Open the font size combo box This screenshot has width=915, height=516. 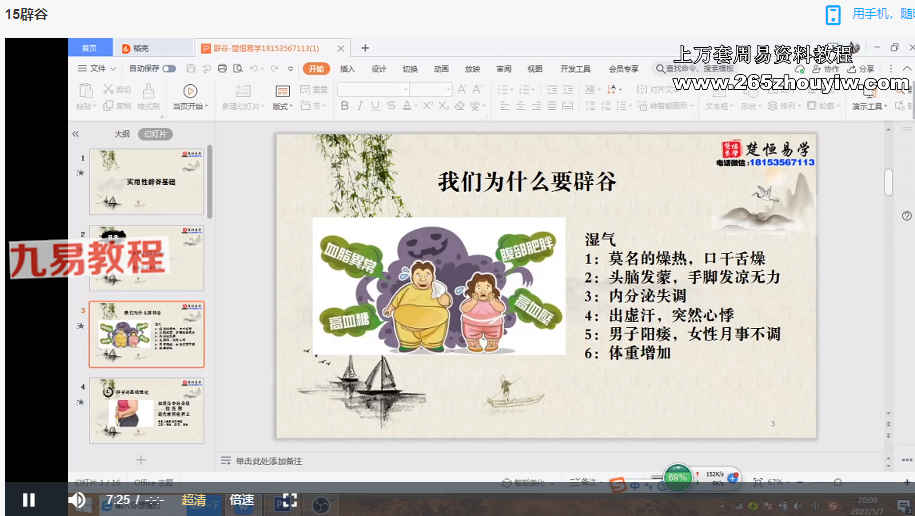tap(431, 89)
